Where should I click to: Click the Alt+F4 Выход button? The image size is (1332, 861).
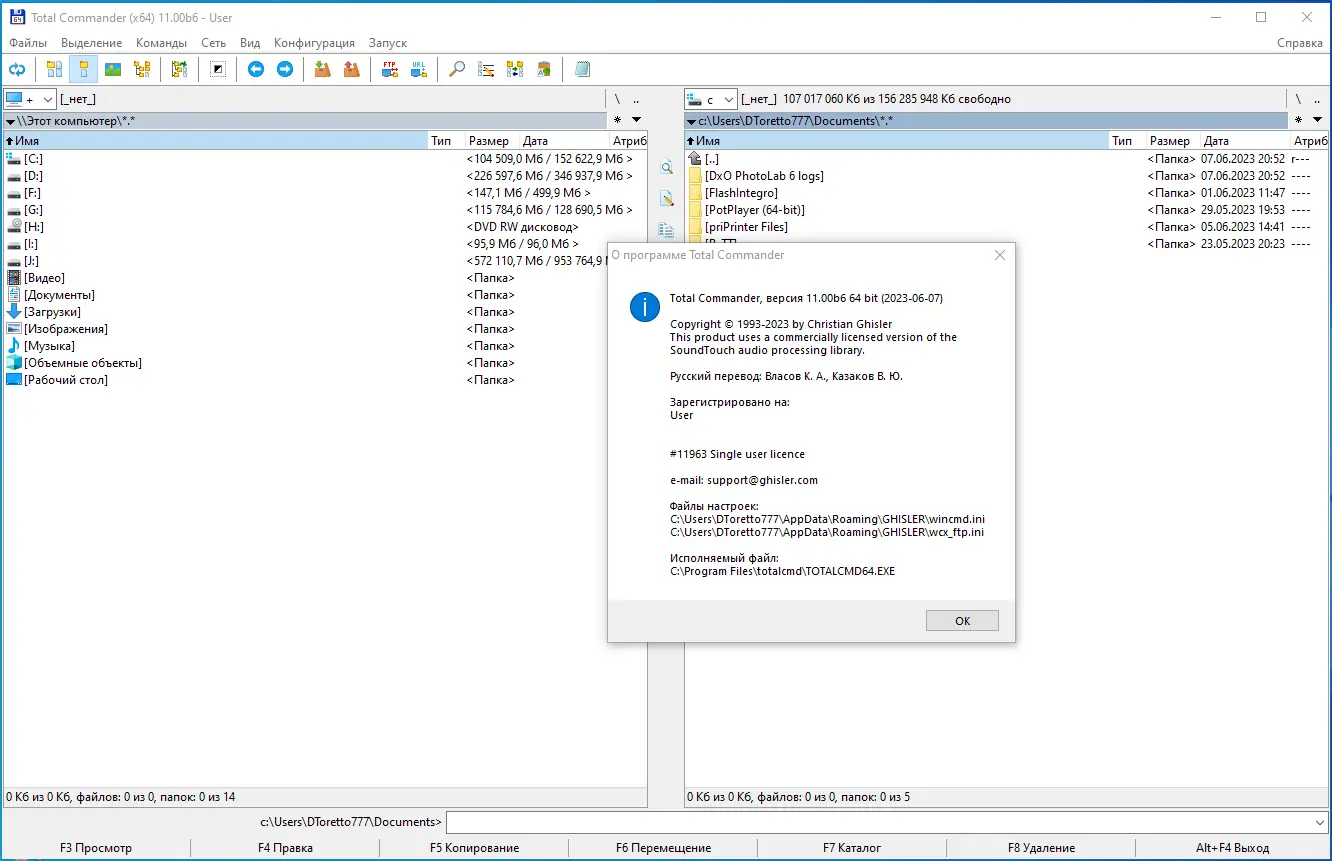tap(1233, 848)
